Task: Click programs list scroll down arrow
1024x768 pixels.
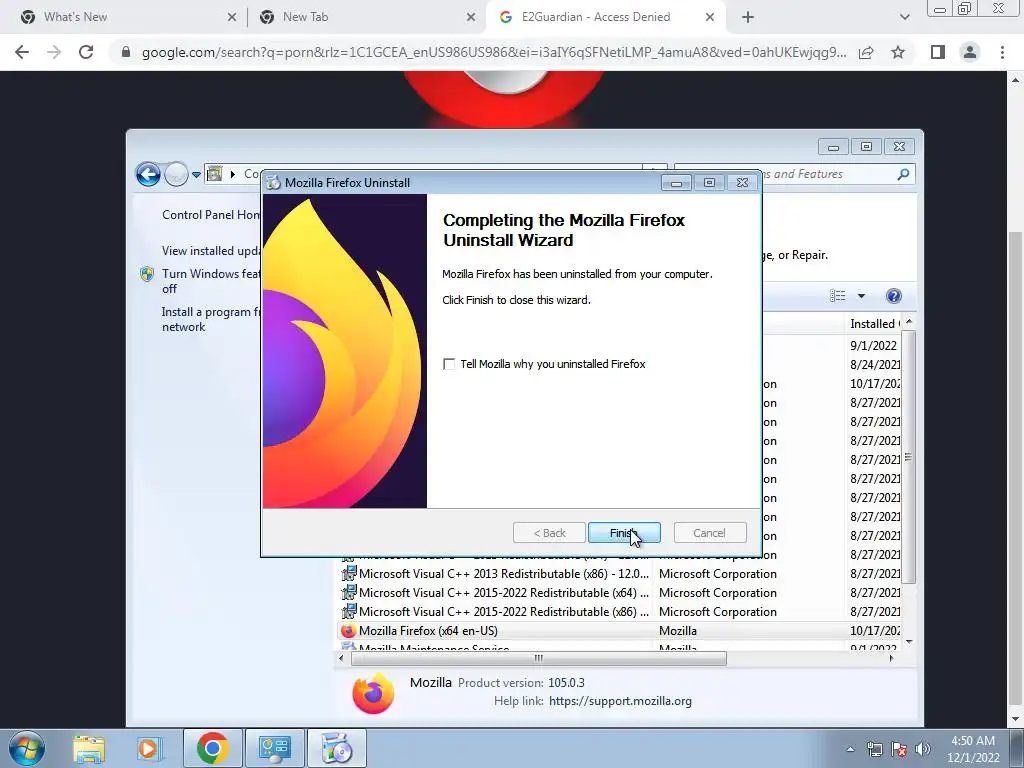Action: tap(908, 643)
